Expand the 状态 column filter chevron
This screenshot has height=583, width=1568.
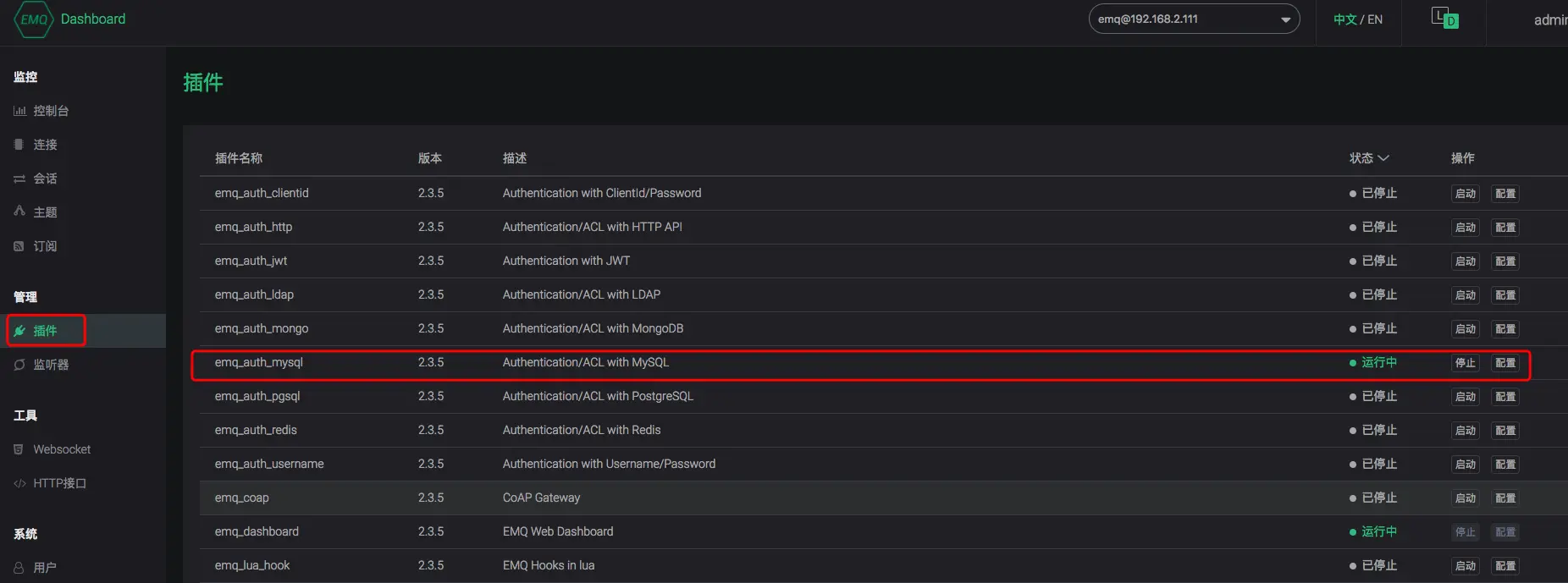tap(1383, 158)
